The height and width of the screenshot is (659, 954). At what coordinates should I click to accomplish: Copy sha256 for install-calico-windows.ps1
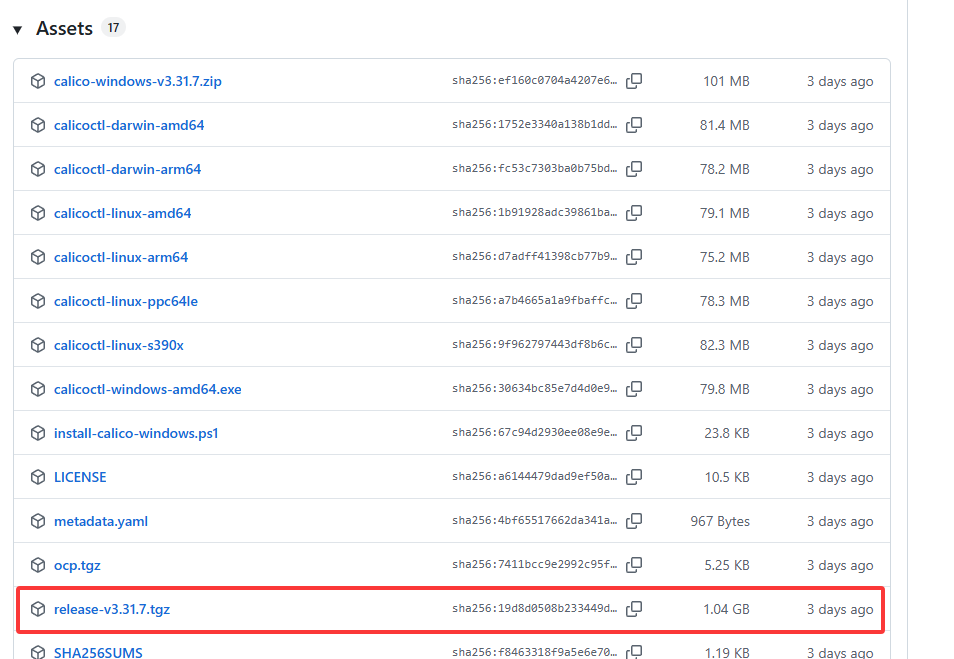[634, 433]
